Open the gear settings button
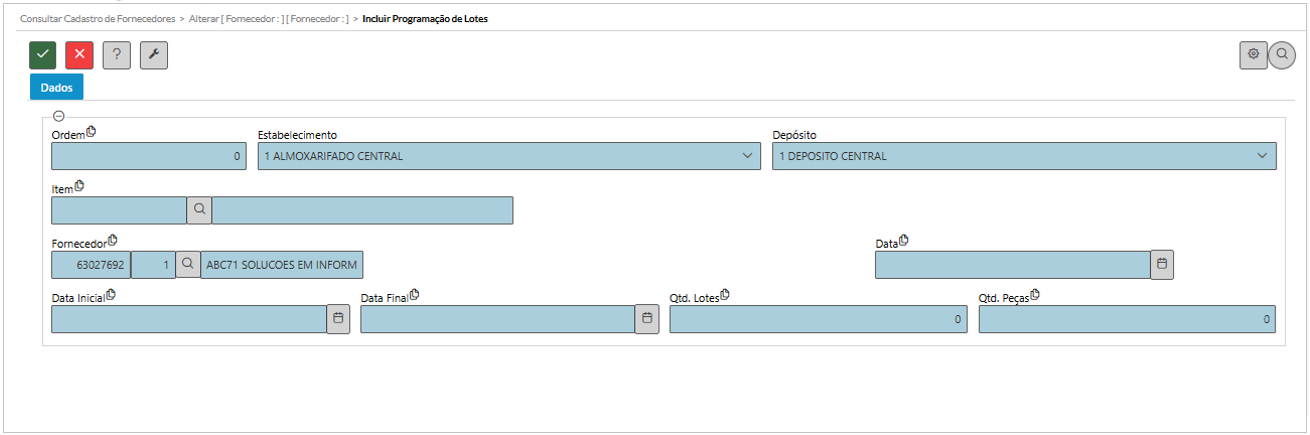Image resolution: width=1310 pixels, height=435 pixels. 1253,55
